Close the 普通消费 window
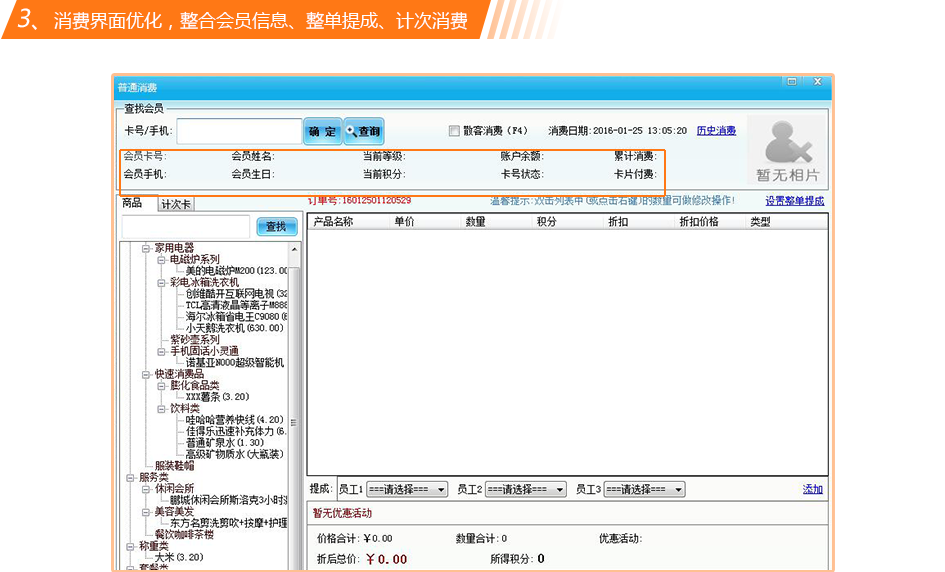Viewport: 945px width, 572px height. (x=817, y=81)
